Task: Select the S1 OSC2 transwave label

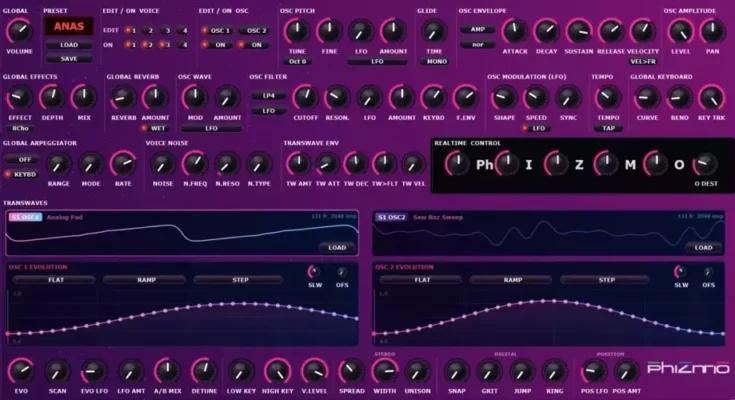Action: coord(391,217)
